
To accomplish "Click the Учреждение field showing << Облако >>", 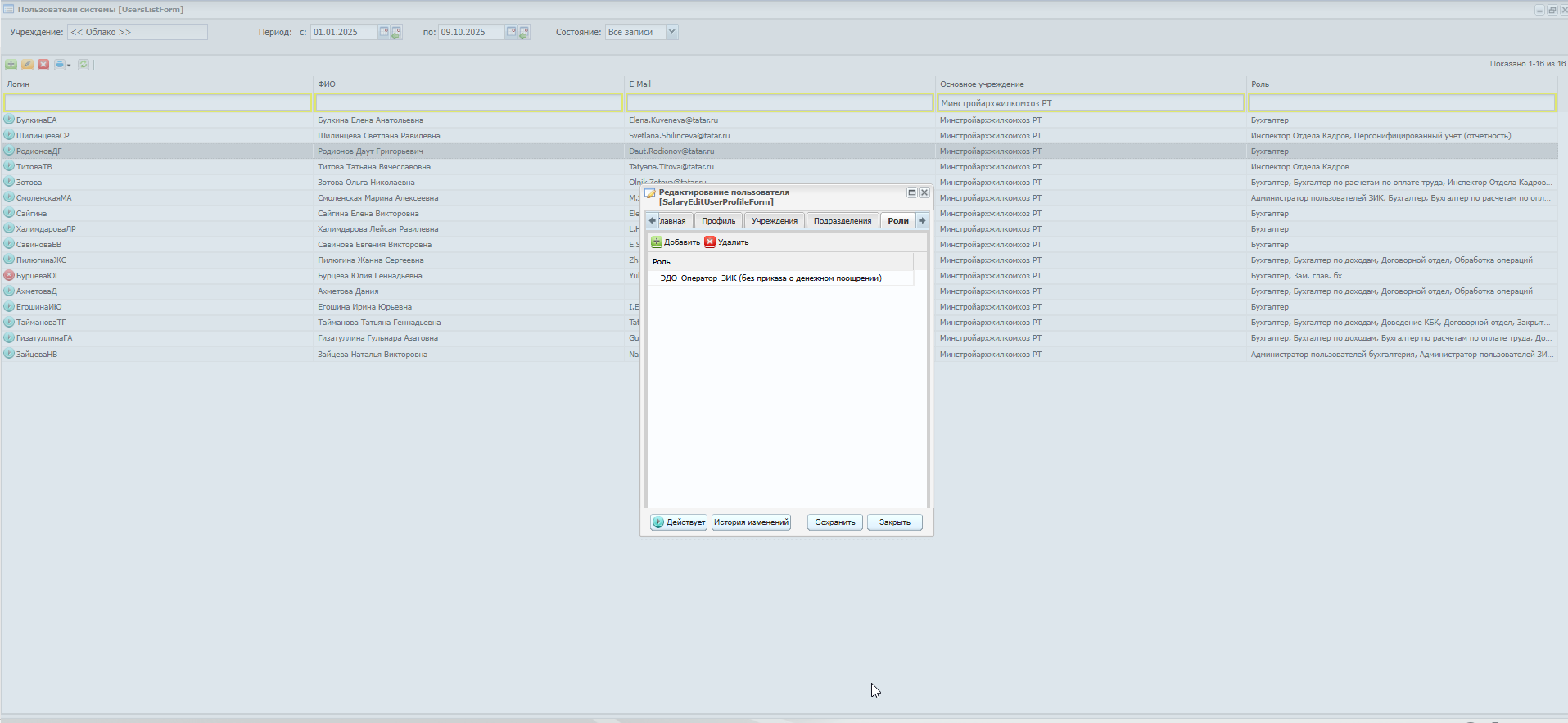I will [138, 32].
